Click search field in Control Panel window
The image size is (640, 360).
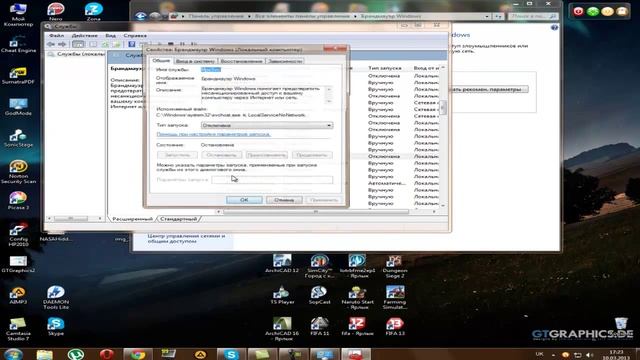coord(533,16)
